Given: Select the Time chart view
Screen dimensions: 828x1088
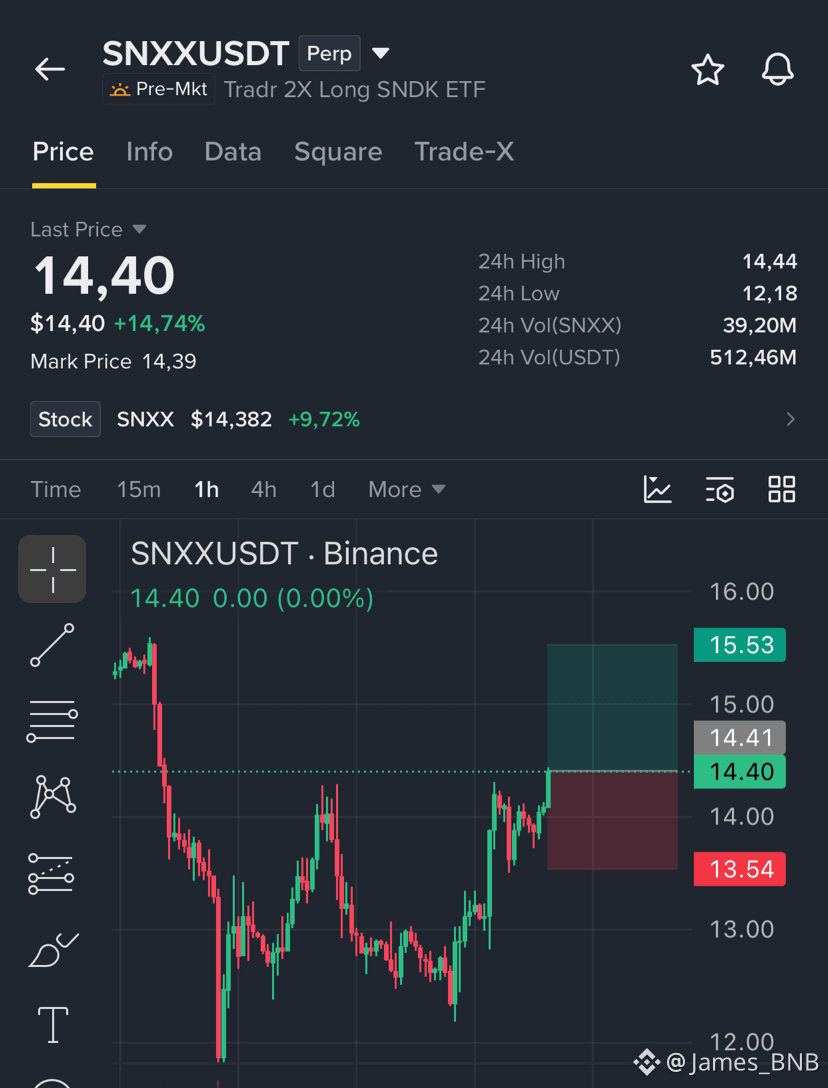Looking at the screenshot, I should click(x=56, y=489).
